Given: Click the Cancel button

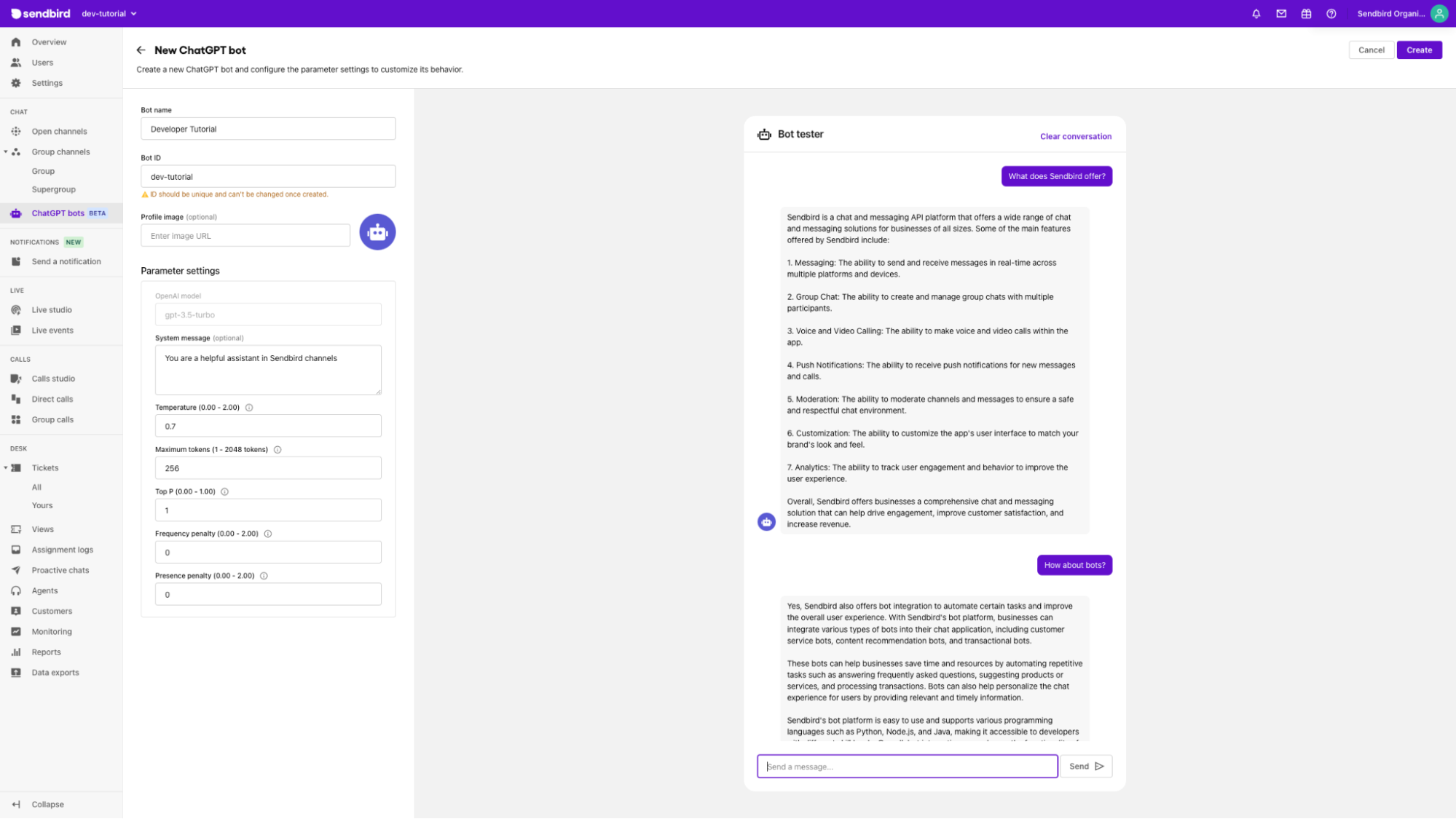Looking at the screenshot, I should click(1371, 50).
